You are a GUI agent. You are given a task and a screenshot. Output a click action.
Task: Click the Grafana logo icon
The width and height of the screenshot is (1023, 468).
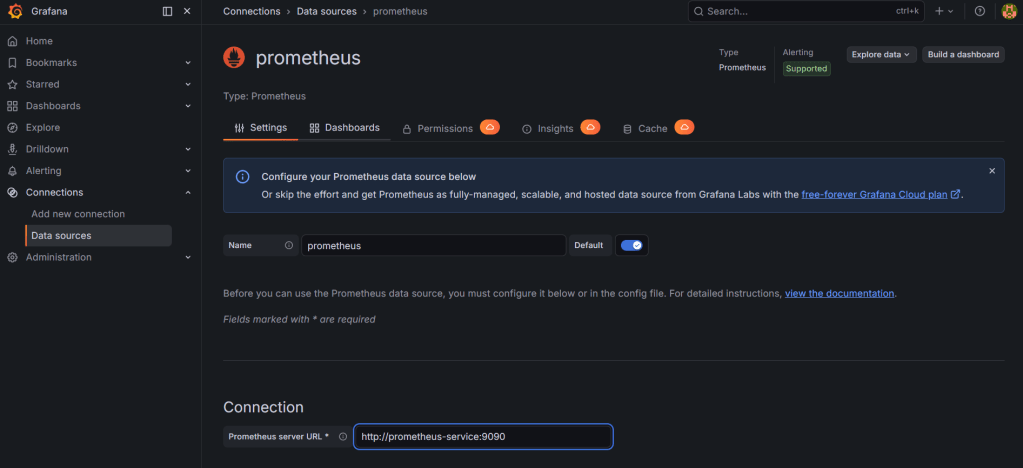(14, 11)
